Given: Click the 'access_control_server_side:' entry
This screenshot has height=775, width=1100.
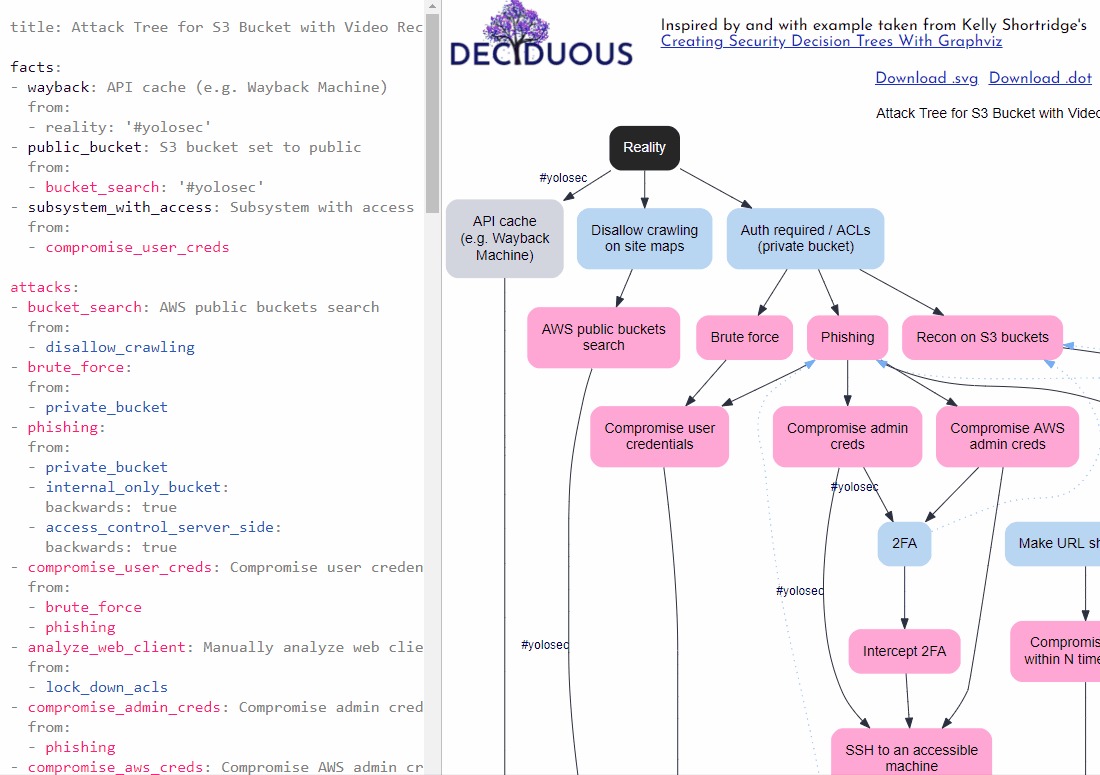Looking at the screenshot, I should [163, 527].
